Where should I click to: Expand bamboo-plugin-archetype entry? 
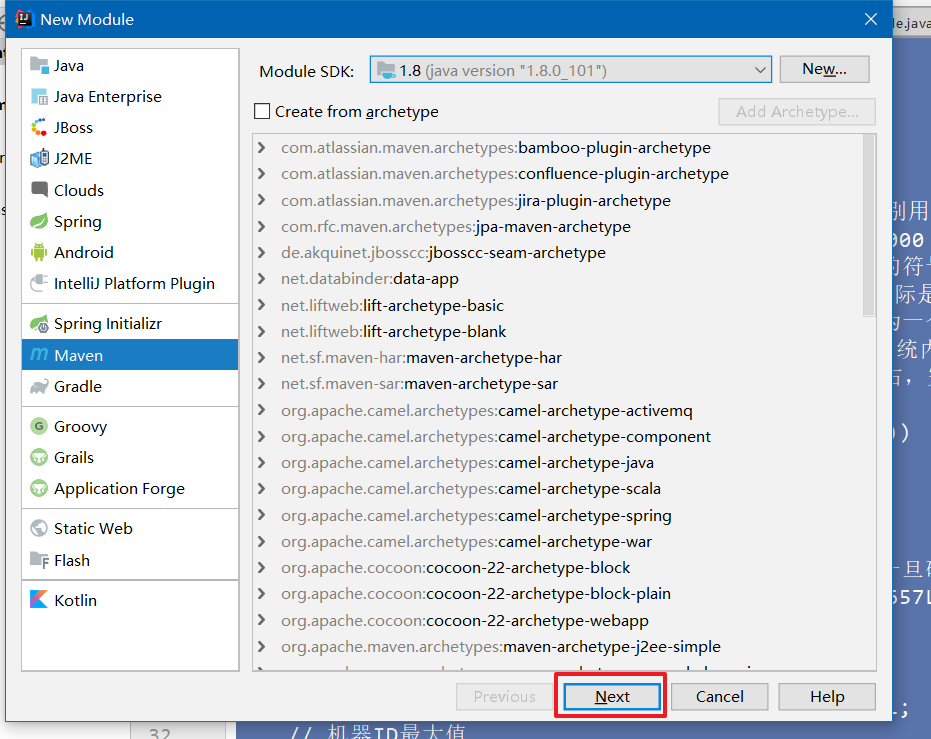(262, 147)
